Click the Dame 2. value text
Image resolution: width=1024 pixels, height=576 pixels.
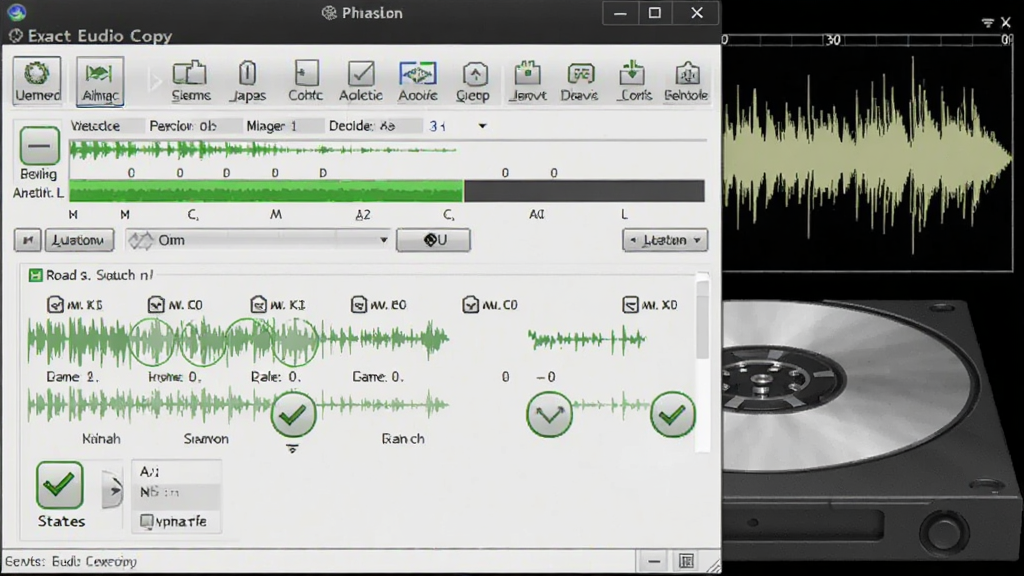point(72,377)
